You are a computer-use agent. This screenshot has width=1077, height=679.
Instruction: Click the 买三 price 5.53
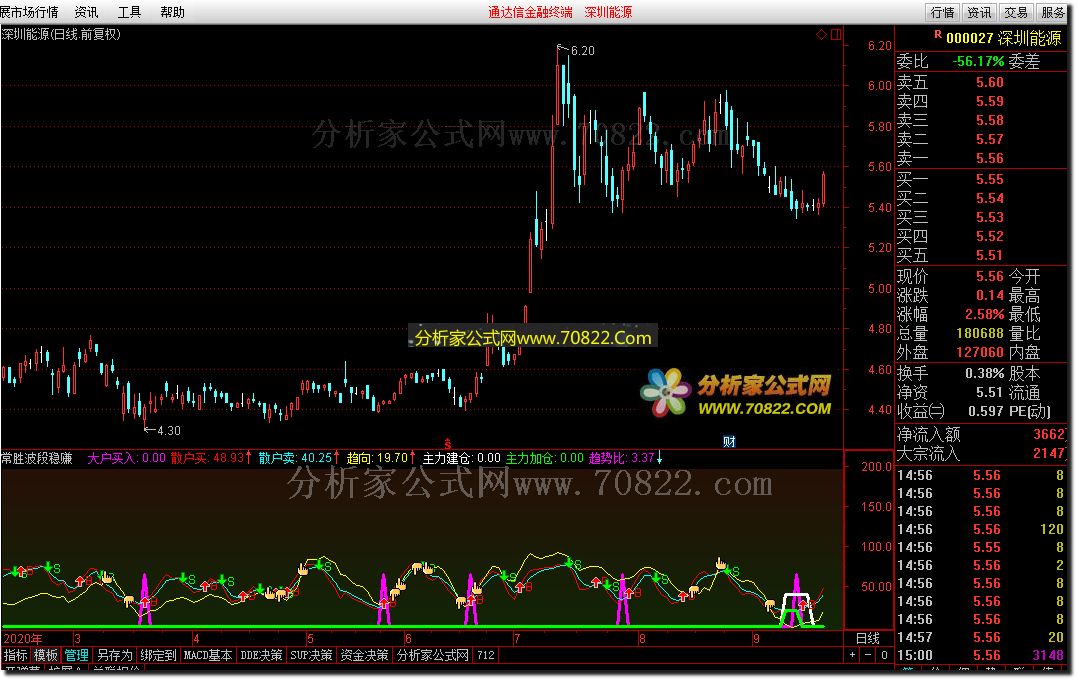(x=990, y=218)
